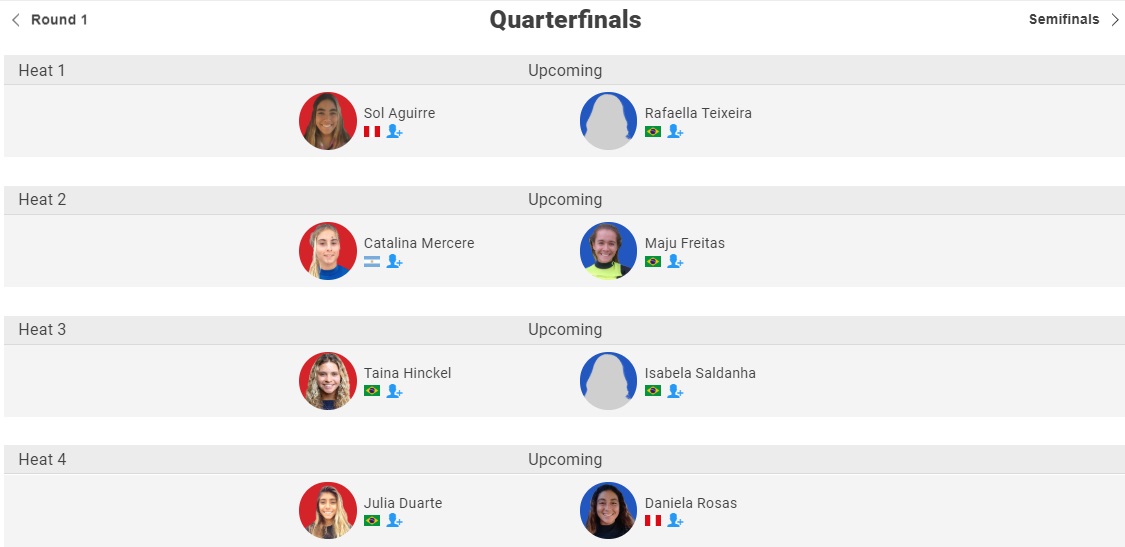Click the follow icon next to Daniela Rosas

675,520
